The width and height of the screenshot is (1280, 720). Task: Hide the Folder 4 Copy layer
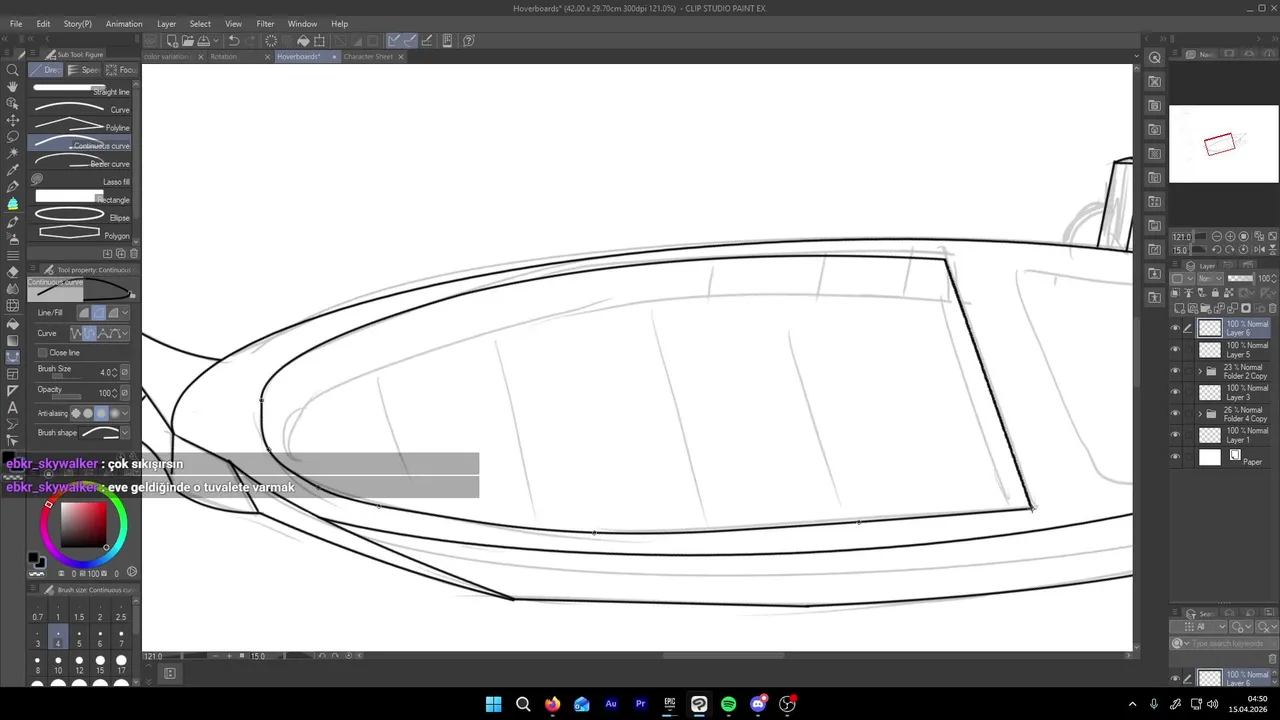pos(1175,414)
